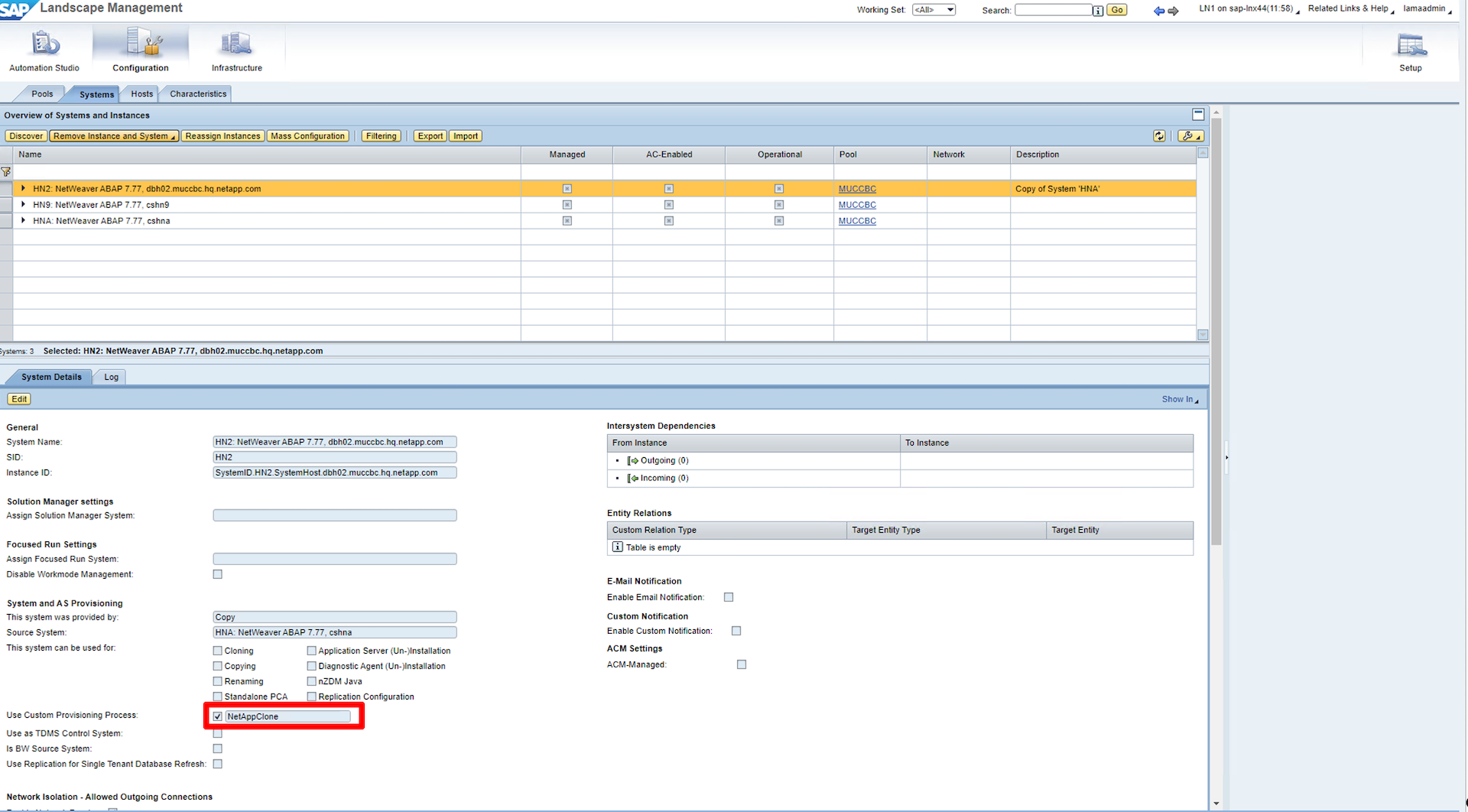The height and width of the screenshot is (812, 1468).
Task: Switch to the Log tab
Action: (112, 377)
